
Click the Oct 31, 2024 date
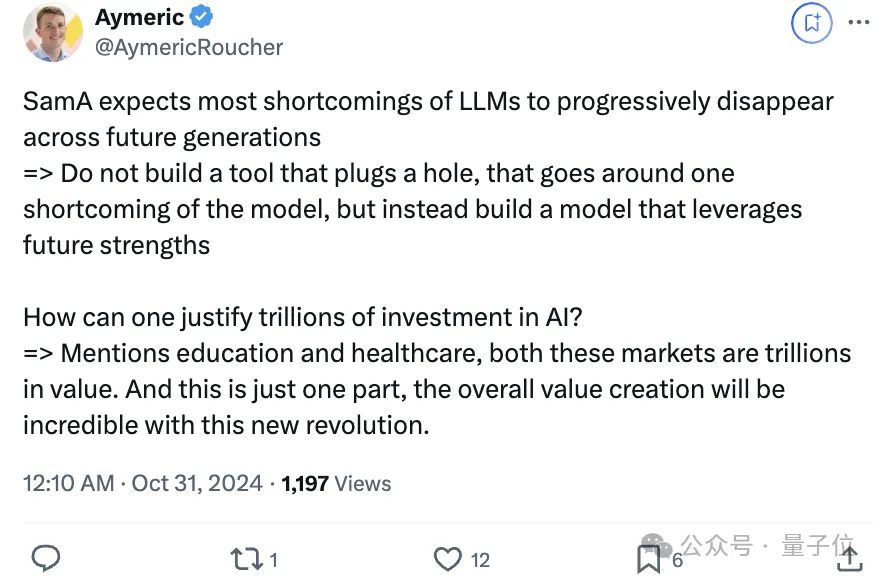tap(197, 484)
